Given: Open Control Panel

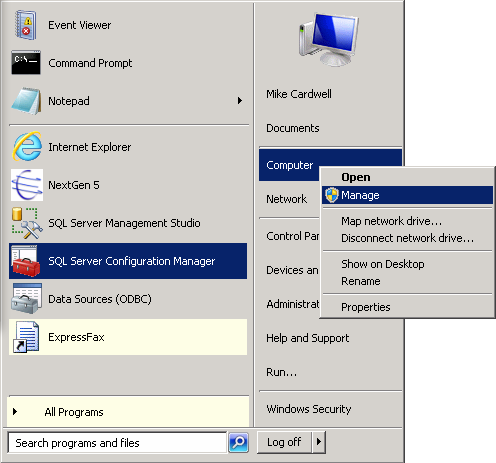Looking at the screenshot, I should coord(292,236).
